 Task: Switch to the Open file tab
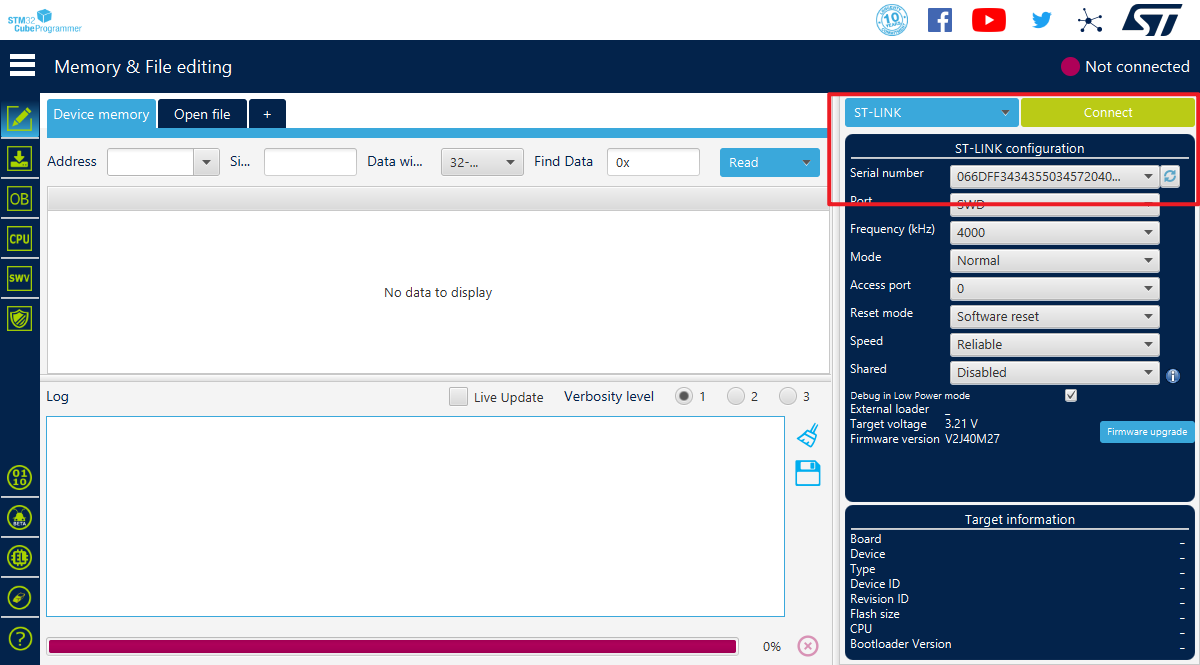tap(202, 114)
